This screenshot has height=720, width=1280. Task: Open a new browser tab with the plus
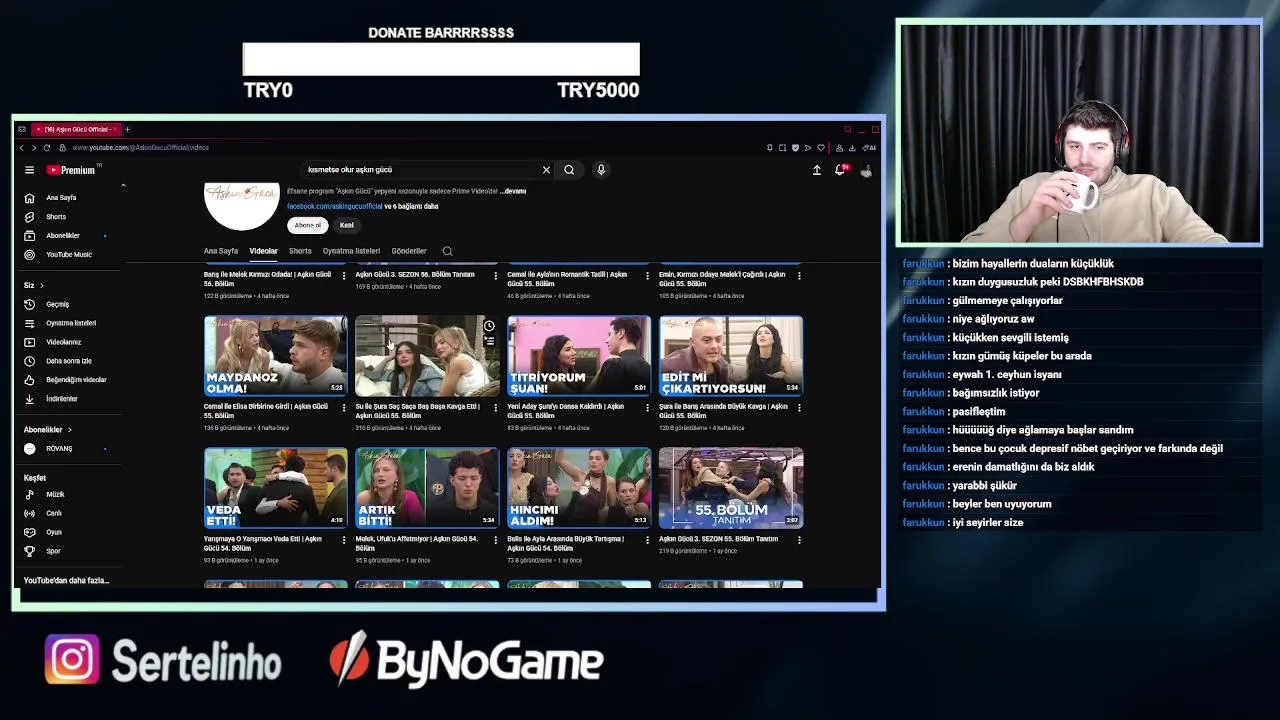127,129
